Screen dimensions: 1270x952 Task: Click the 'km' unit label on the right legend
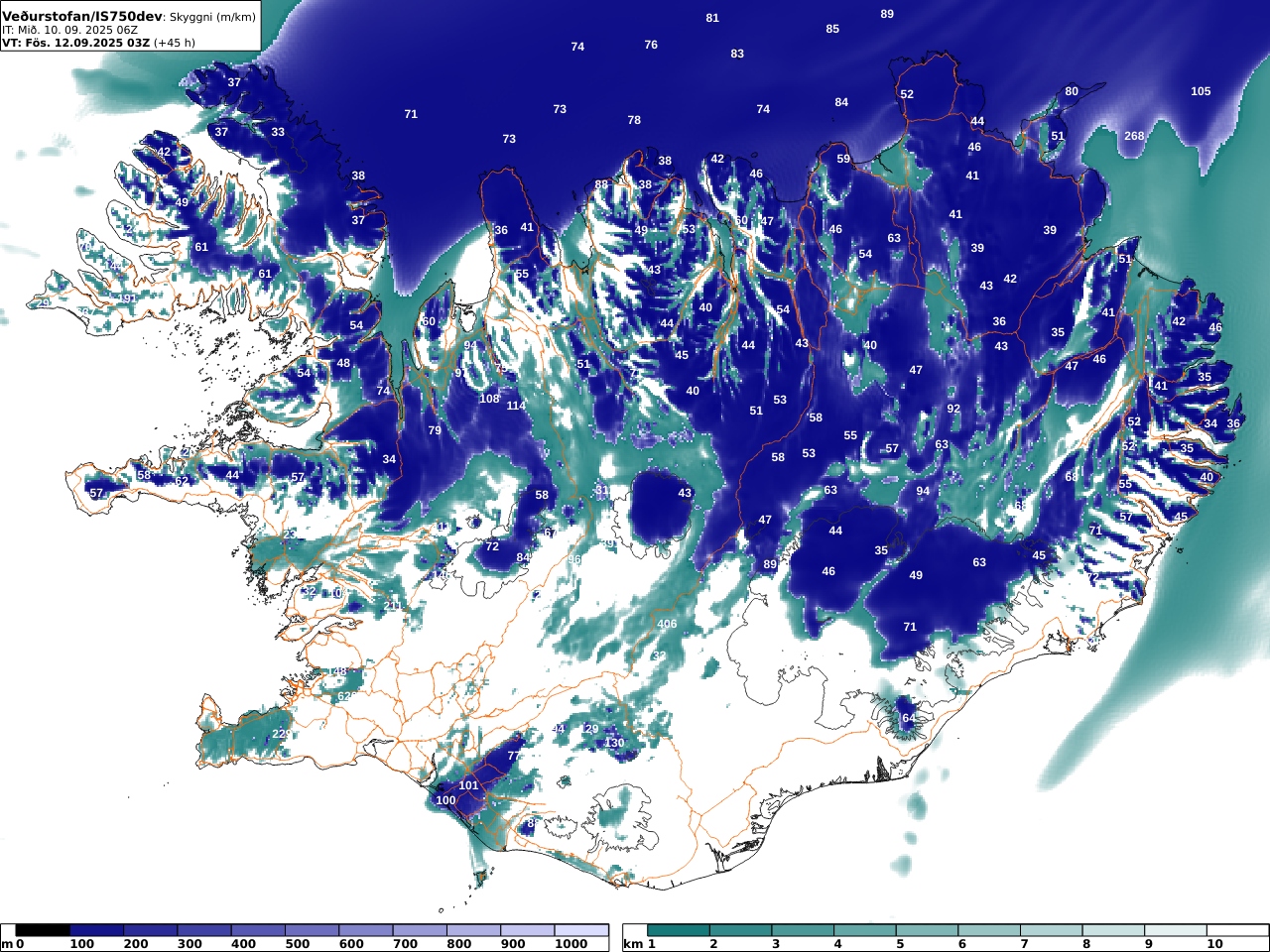[633, 944]
